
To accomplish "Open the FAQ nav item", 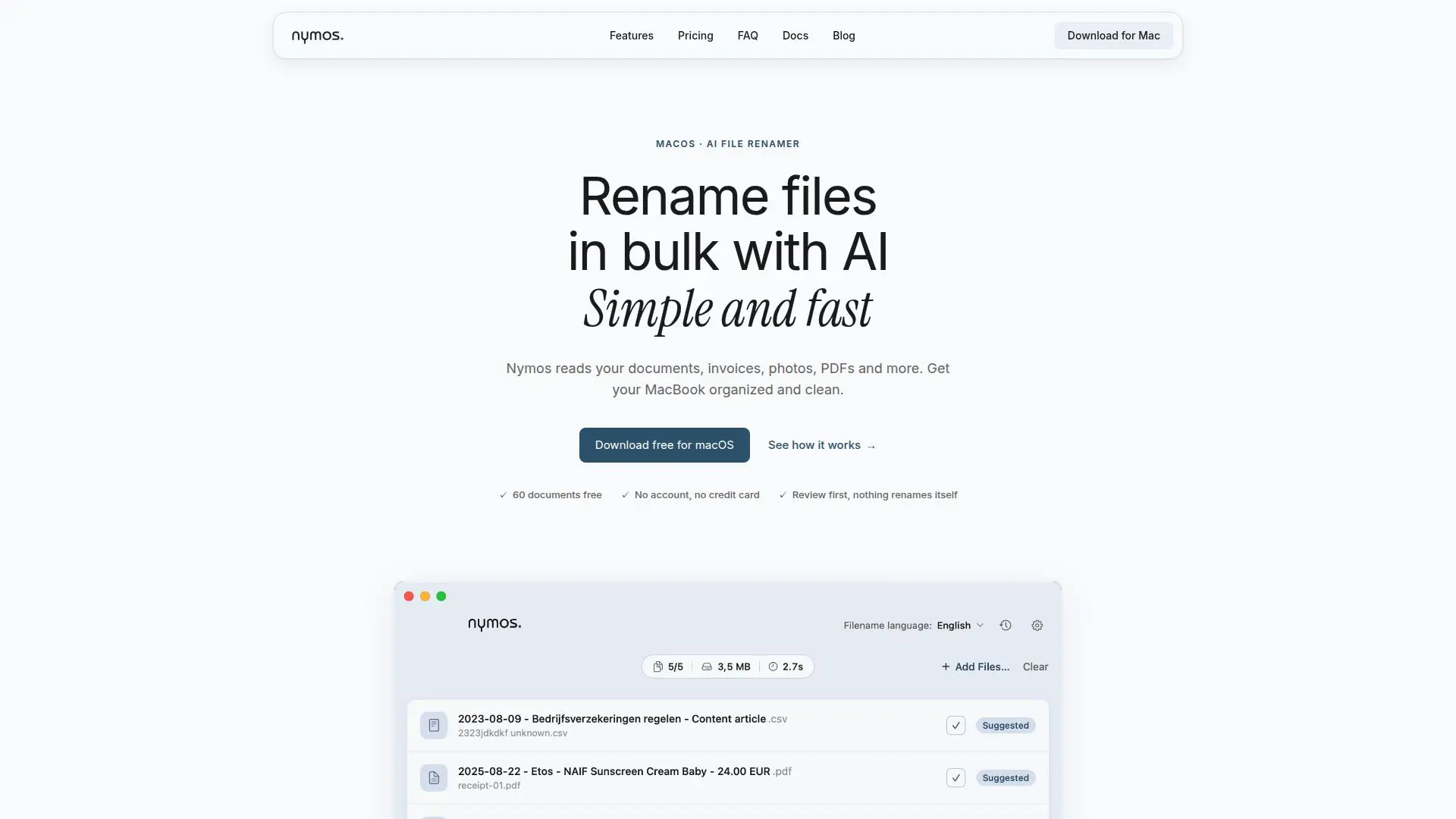I will point(748,36).
